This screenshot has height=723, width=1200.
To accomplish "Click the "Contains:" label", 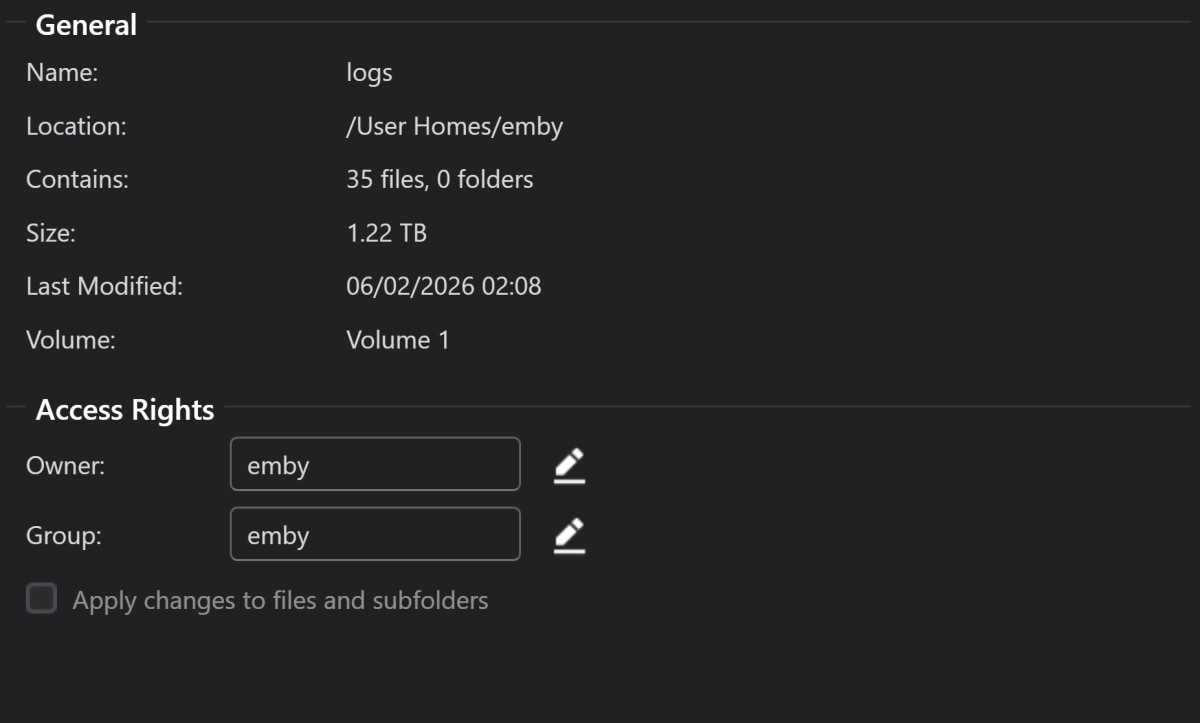I will 77,180.
